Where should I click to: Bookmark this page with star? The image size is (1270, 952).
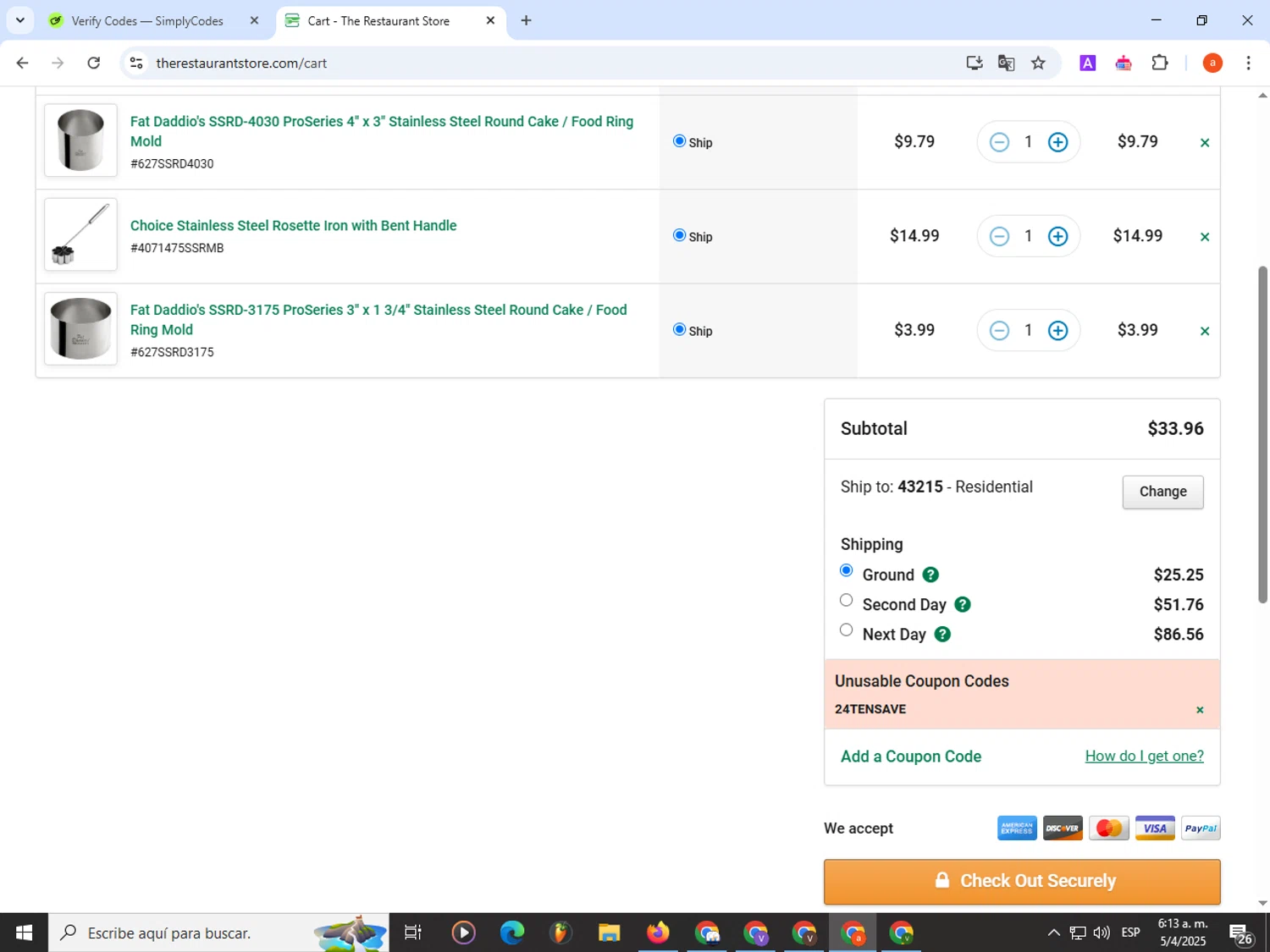coord(1038,63)
